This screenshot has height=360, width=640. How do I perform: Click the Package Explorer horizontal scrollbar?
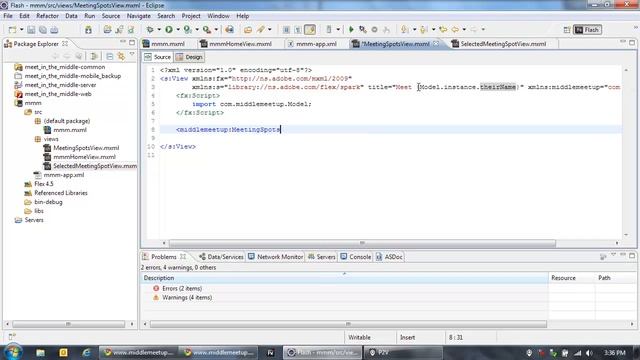pyautogui.click(x=68, y=324)
